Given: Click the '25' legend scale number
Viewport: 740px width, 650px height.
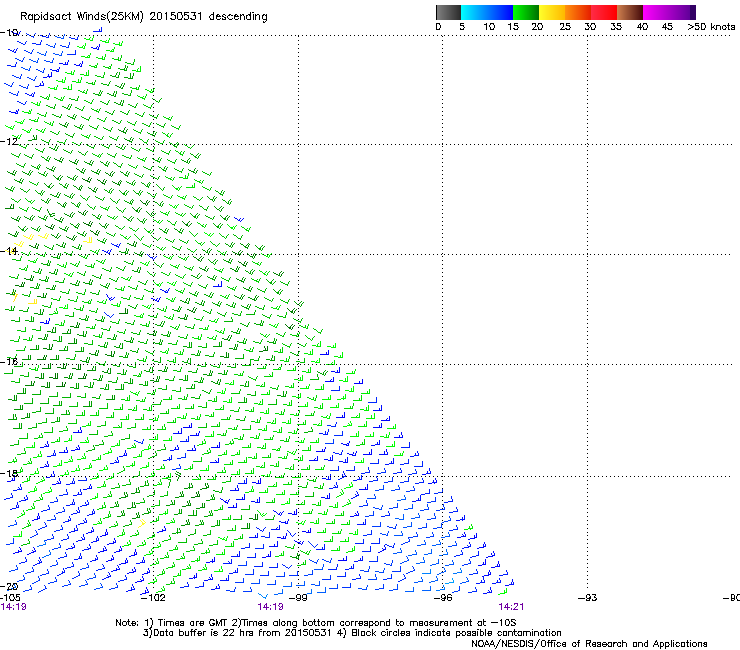Looking at the screenshot, I should (565, 27).
